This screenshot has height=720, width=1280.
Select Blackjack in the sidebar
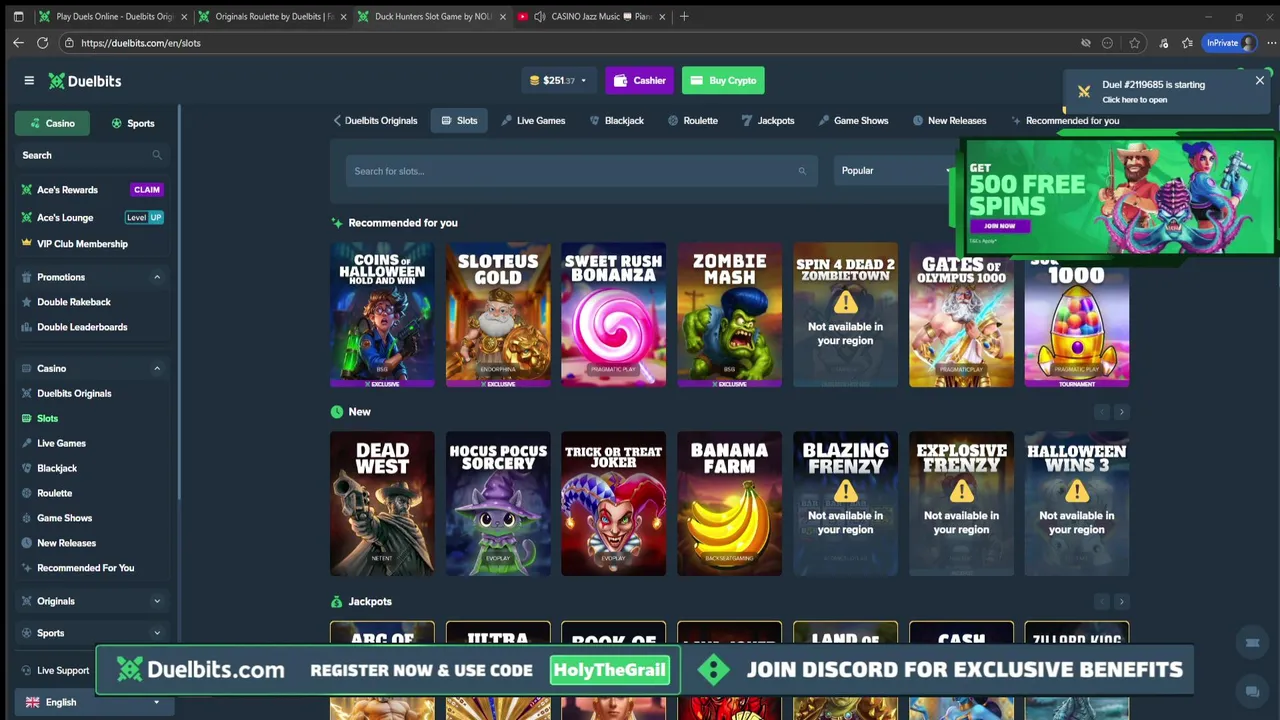pos(57,468)
